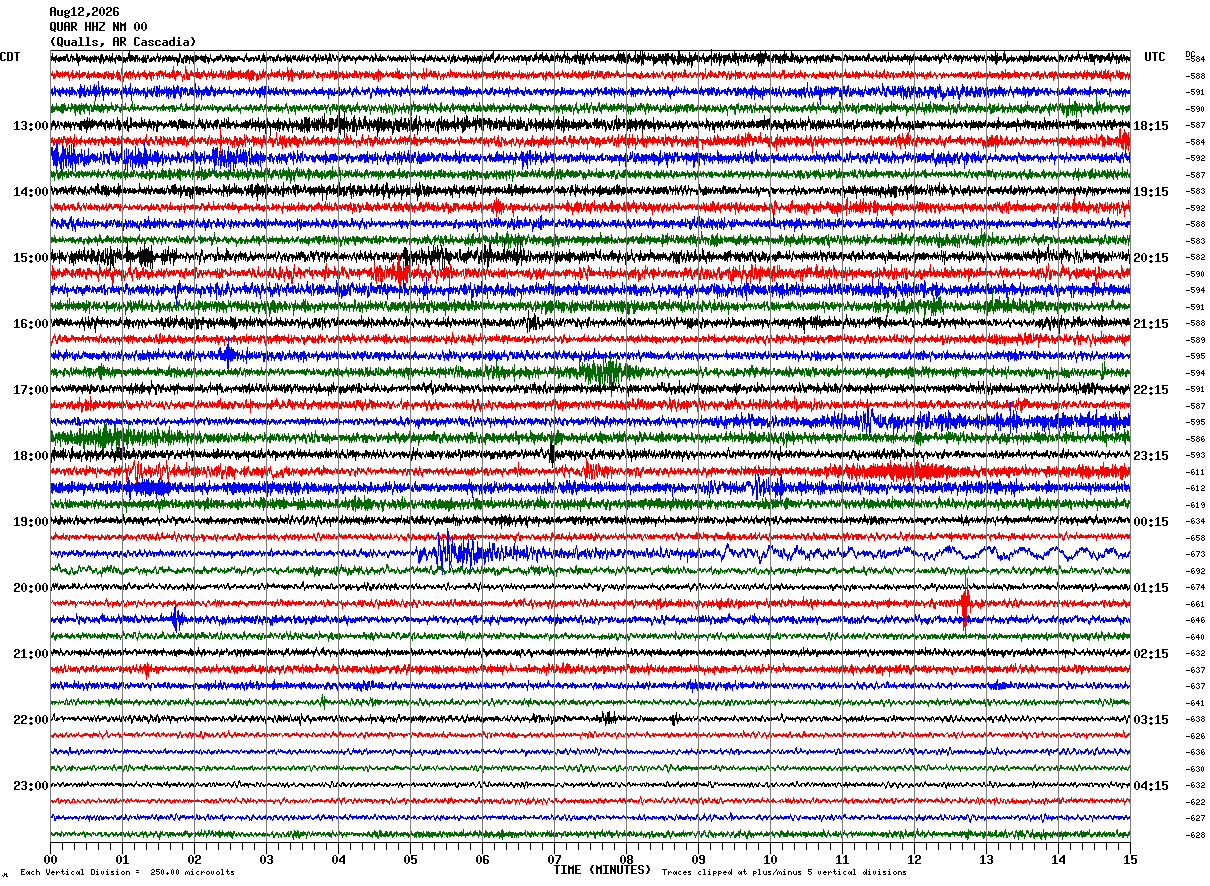Click the DC offset value -611
This screenshot has height=886, width=1210.
pyautogui.click(x=1195, y=472)
